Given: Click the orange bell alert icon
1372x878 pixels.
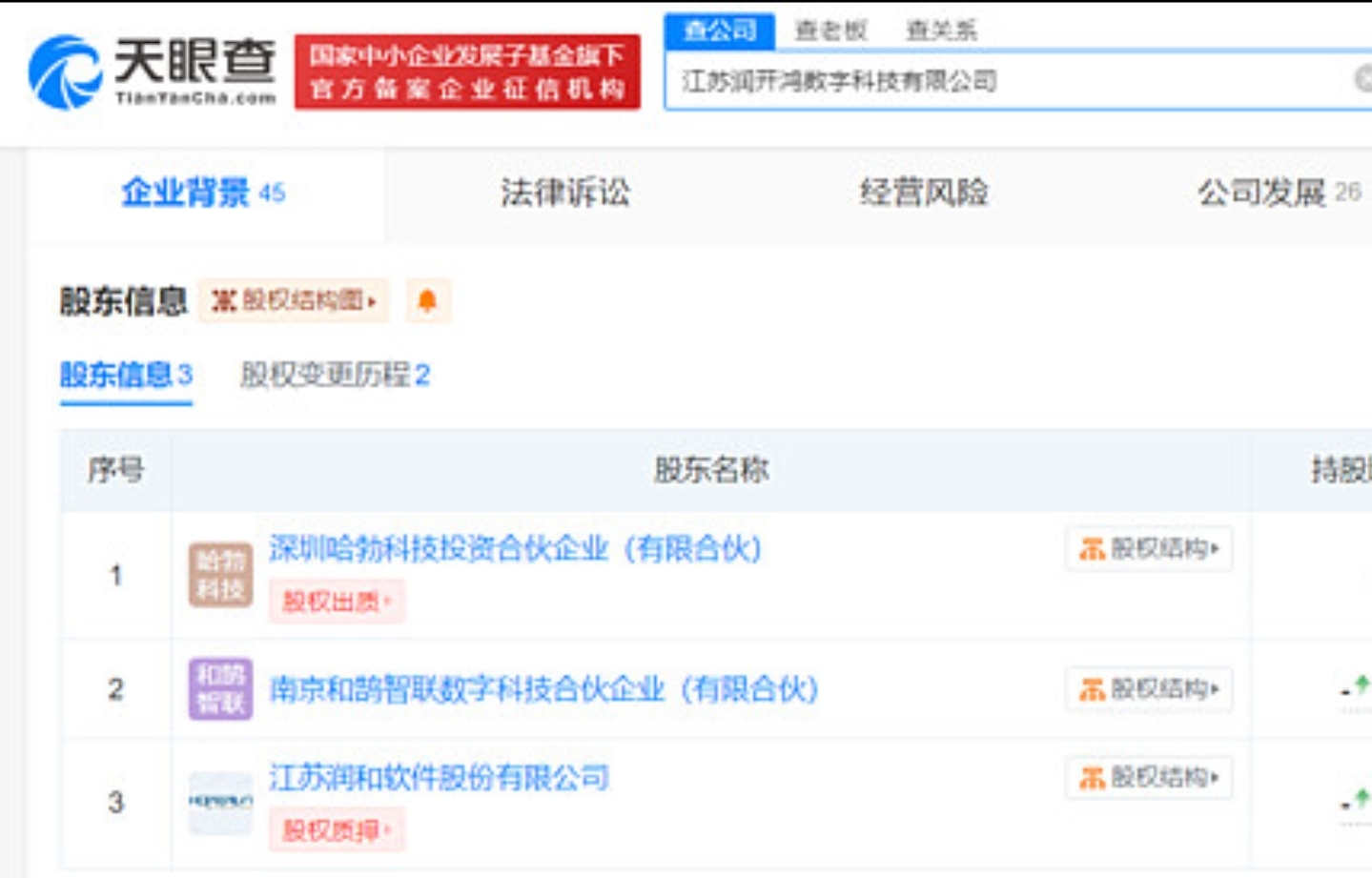Looking at the screenshot, I should pyautogui.click(x=428, y=301).
